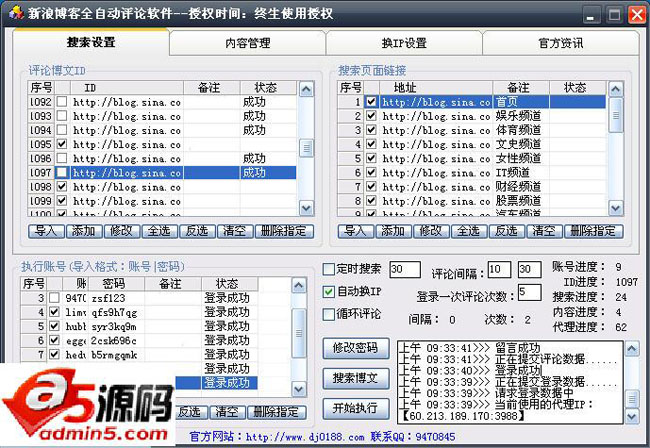Click the up arrow of 搜索页面链接 scrollbar

coord(616,89)
